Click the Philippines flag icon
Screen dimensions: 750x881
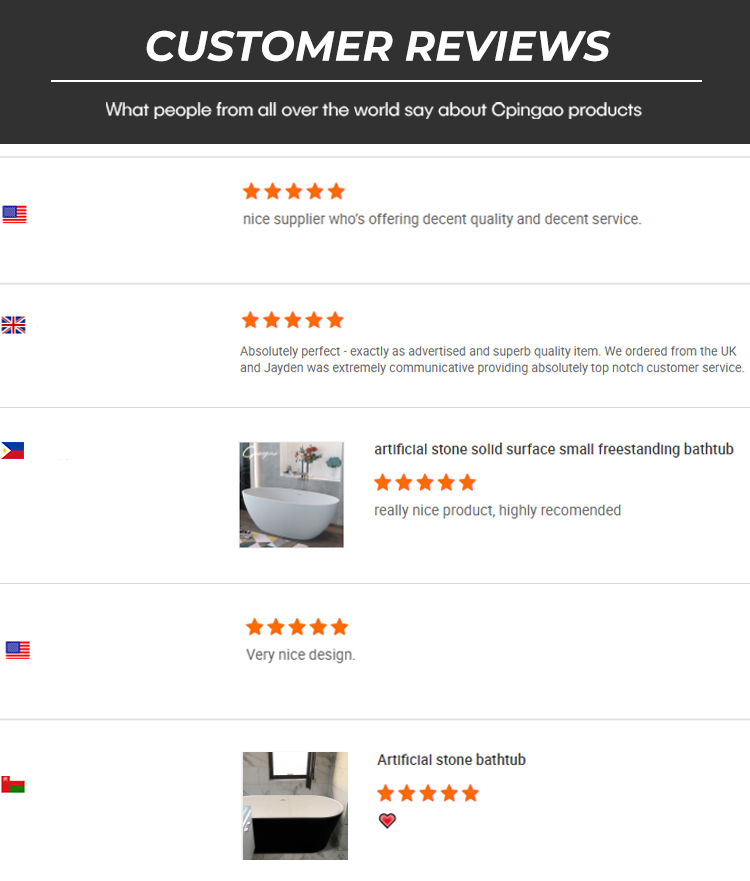coord(13,451)
